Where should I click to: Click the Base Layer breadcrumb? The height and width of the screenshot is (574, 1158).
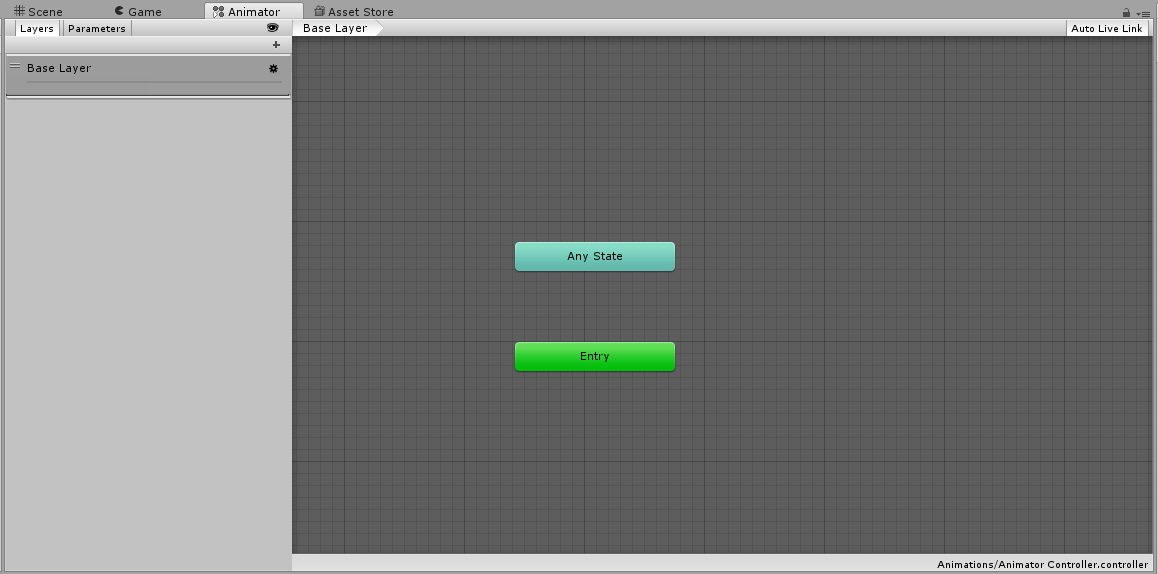(x=335, y=29)
